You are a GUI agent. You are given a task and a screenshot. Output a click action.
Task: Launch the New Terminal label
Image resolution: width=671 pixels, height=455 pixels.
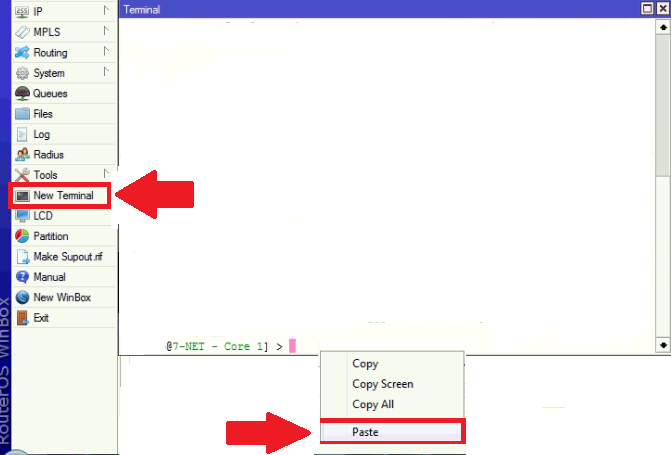[x=63, y=196]
